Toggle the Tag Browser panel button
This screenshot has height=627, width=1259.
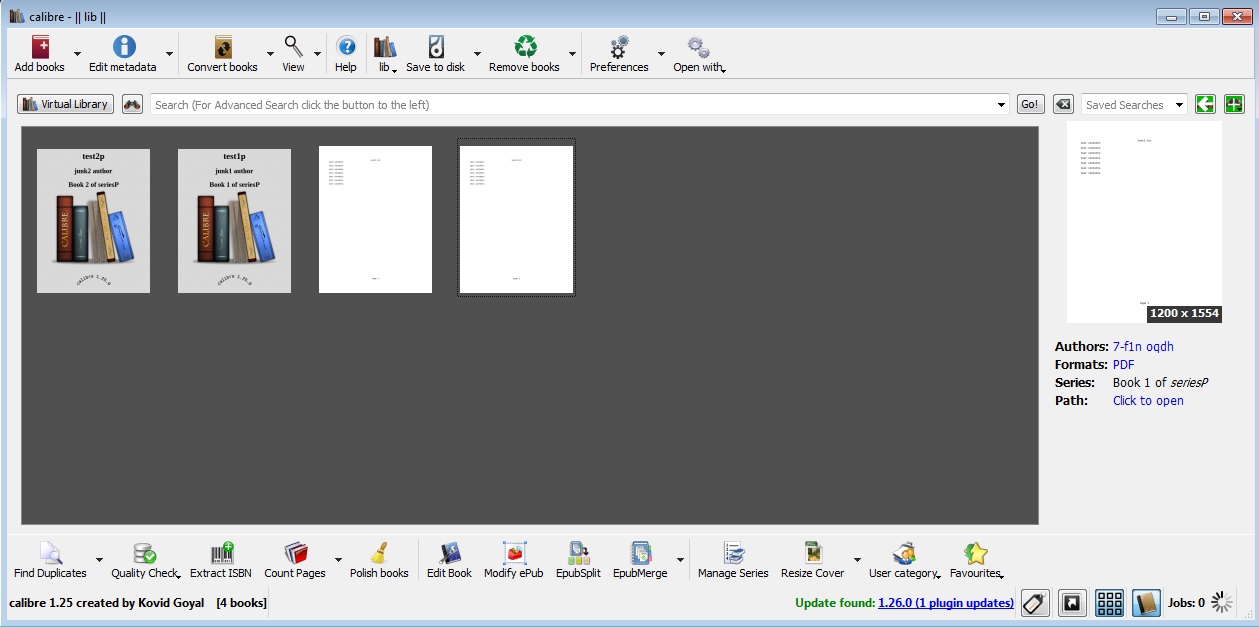click(x=1035, y=603)
